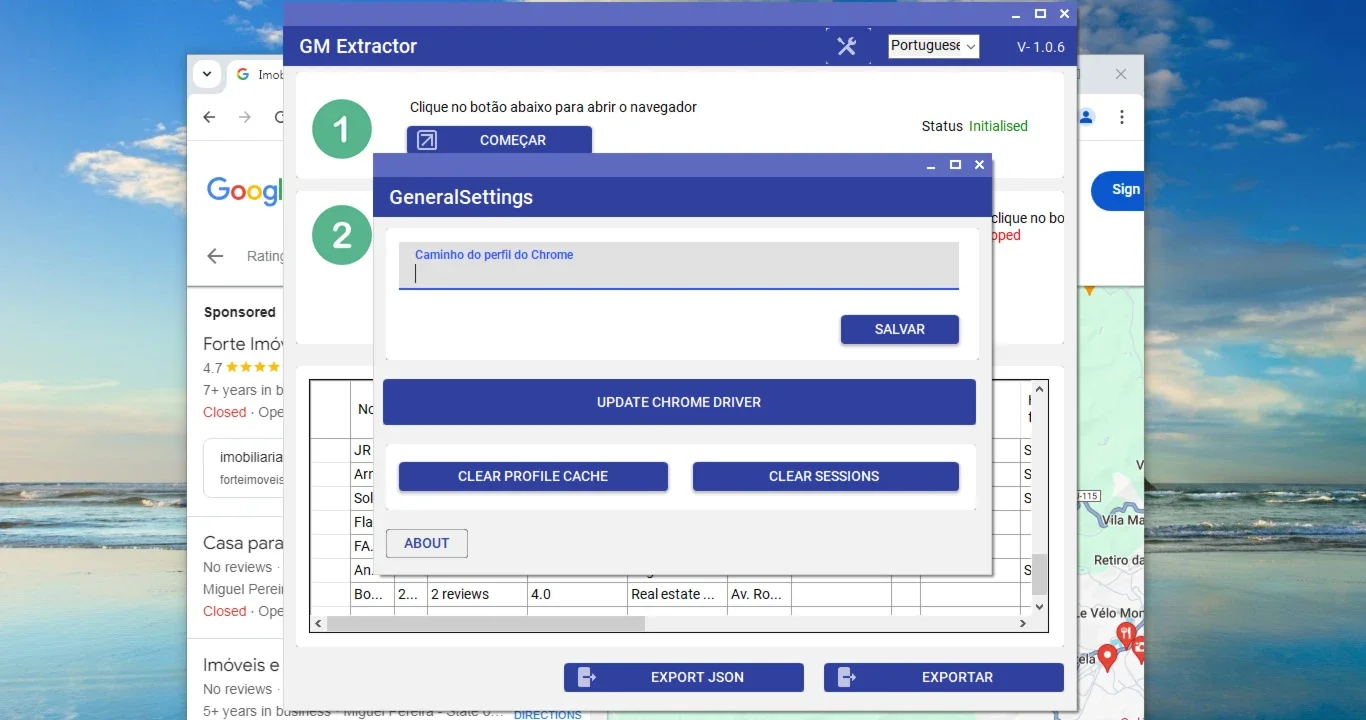Click the open-browser arrow icon on COMEÇAR

tap(427, 140)
